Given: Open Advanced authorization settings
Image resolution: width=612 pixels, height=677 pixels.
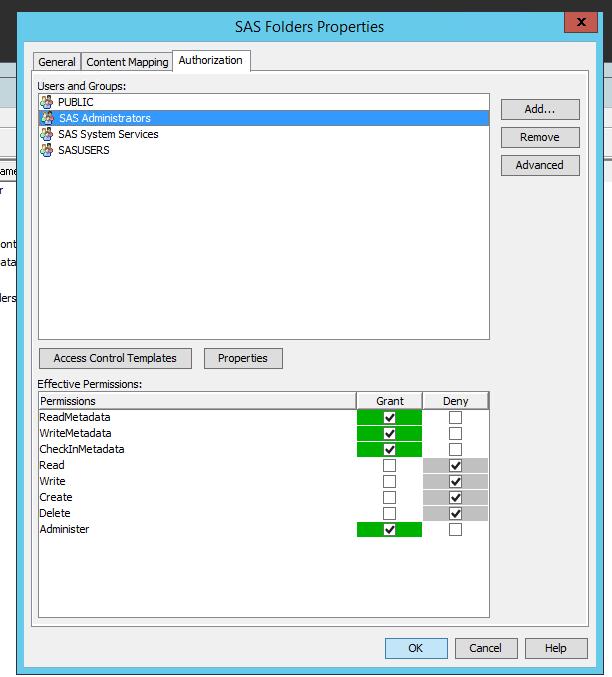Looking at the screenshot, I should click(540, 165).
